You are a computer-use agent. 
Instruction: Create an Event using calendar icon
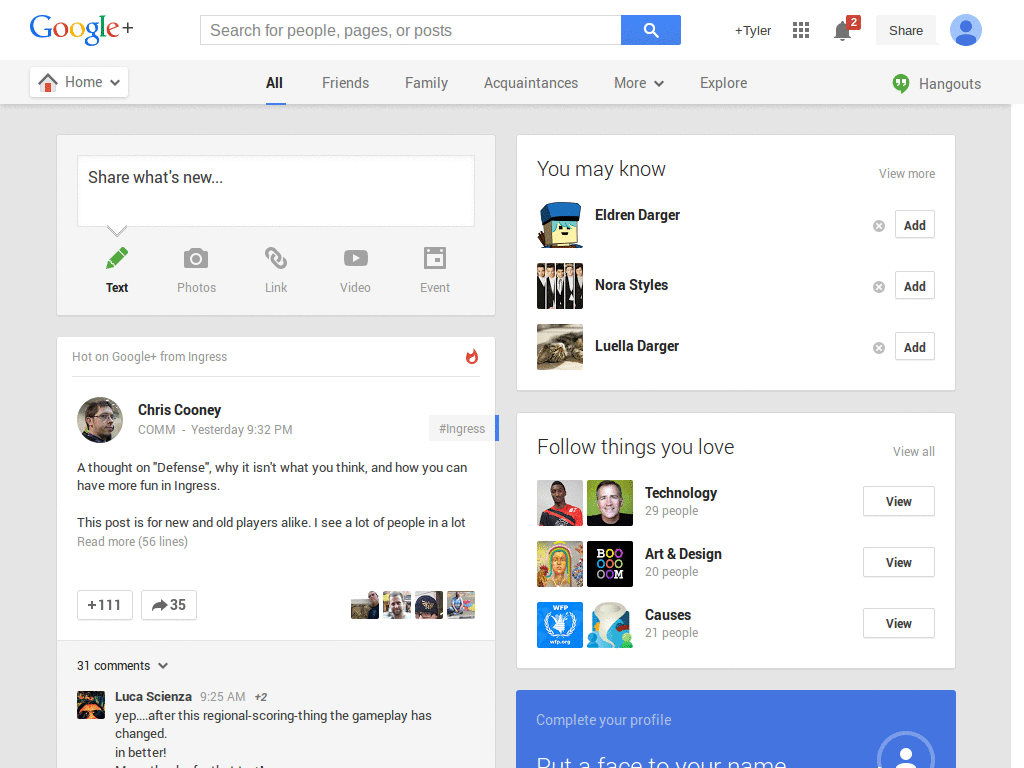pyautogui.click(x=435, y=258)
